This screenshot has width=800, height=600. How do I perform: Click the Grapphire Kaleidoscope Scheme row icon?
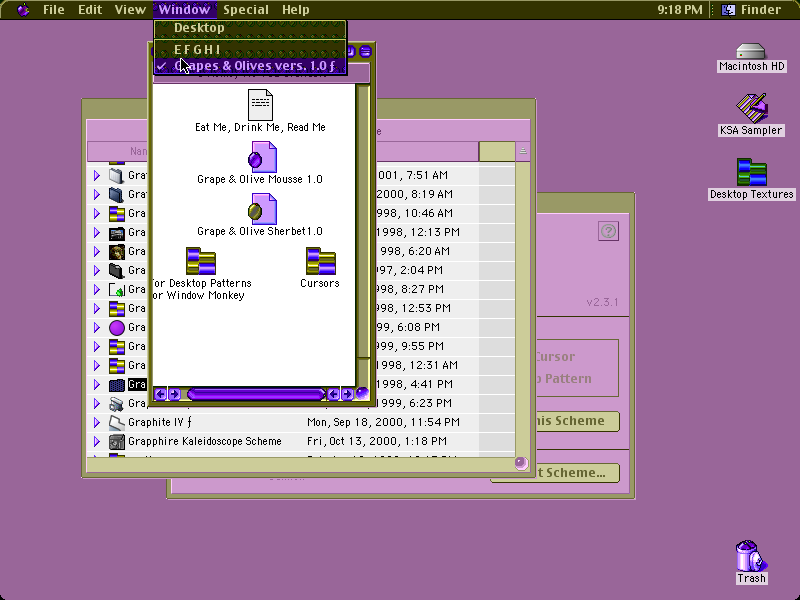[x=117, y=441]
